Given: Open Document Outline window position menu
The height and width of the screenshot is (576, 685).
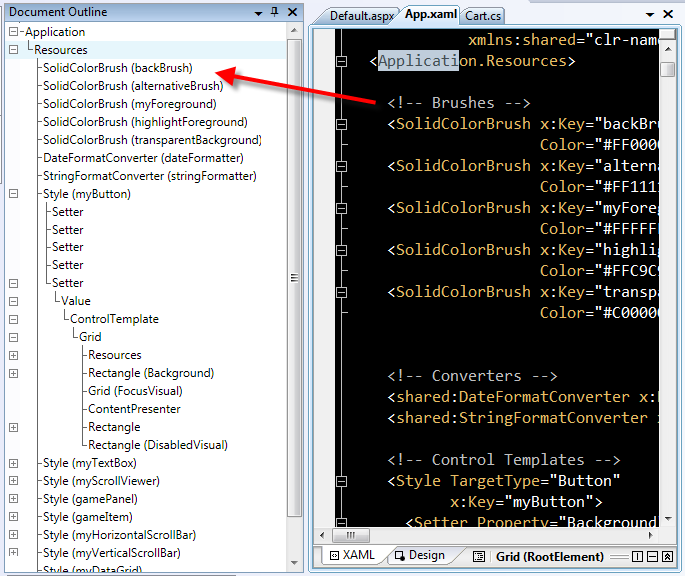Looking at the screenshot, I should 258,12.
